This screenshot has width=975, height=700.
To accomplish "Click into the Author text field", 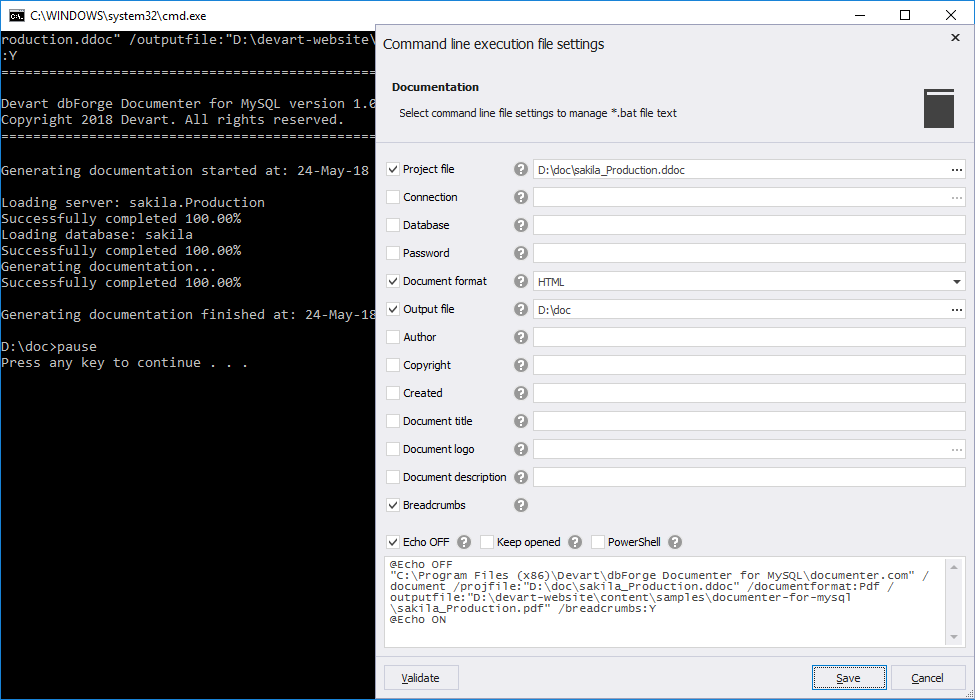I will pos(749,338).
